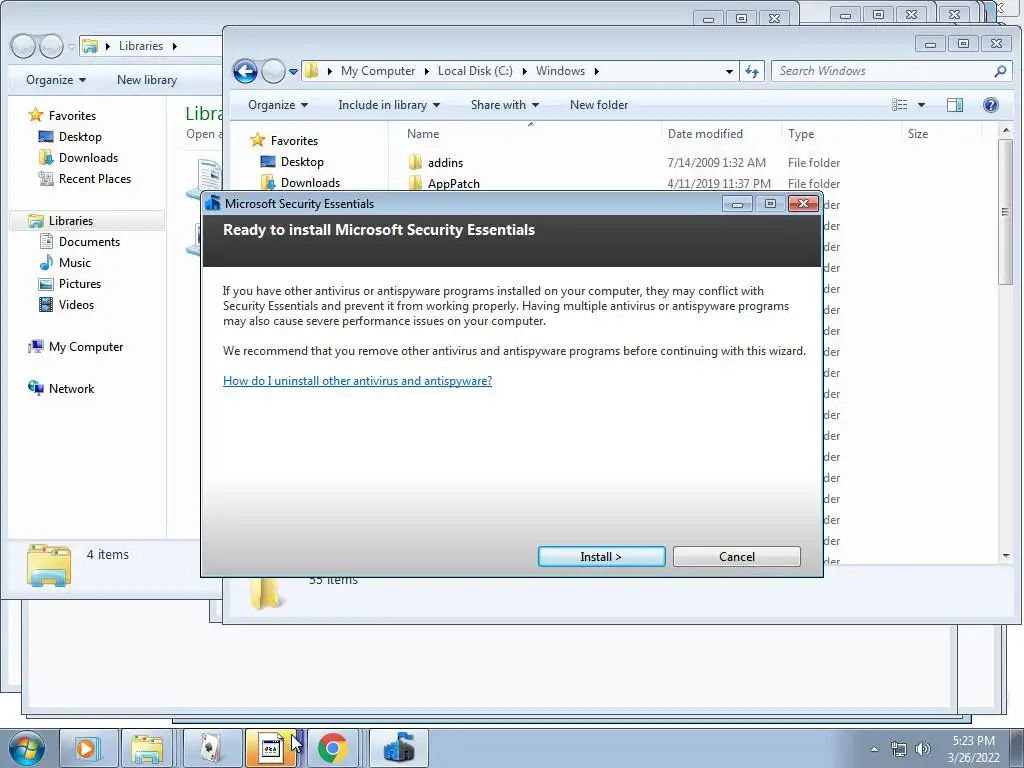1024x768 pixels.
Task: Open the Explorer help icon
Action: coord(991,104)
